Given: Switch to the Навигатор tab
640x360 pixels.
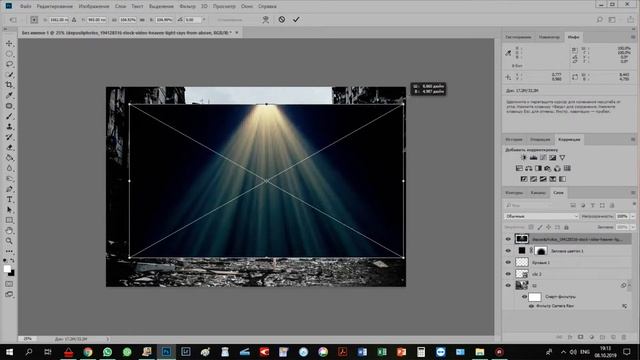Looking at the screenshot, I should point(549,37).
